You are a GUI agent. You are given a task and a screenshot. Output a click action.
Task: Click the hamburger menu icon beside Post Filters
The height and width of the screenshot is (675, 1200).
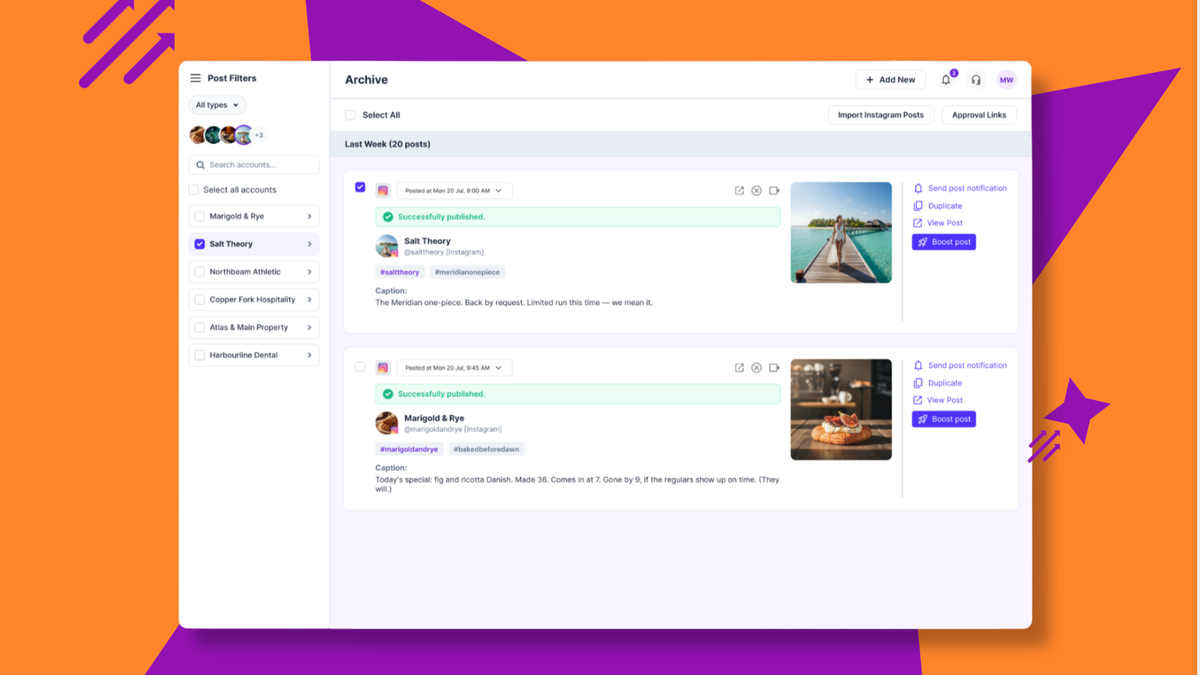195,78
